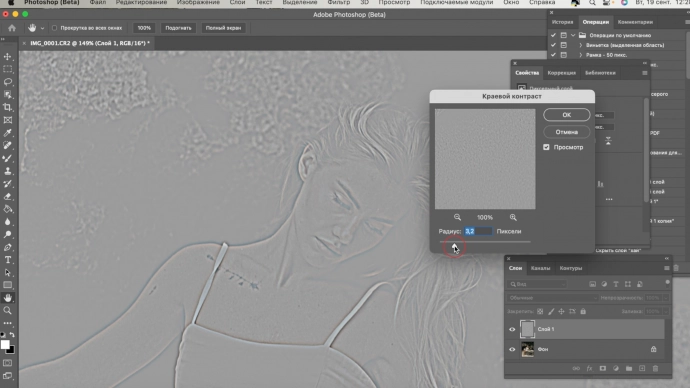
Task: Select the Dodge tool
Action: tap(7, 234)
